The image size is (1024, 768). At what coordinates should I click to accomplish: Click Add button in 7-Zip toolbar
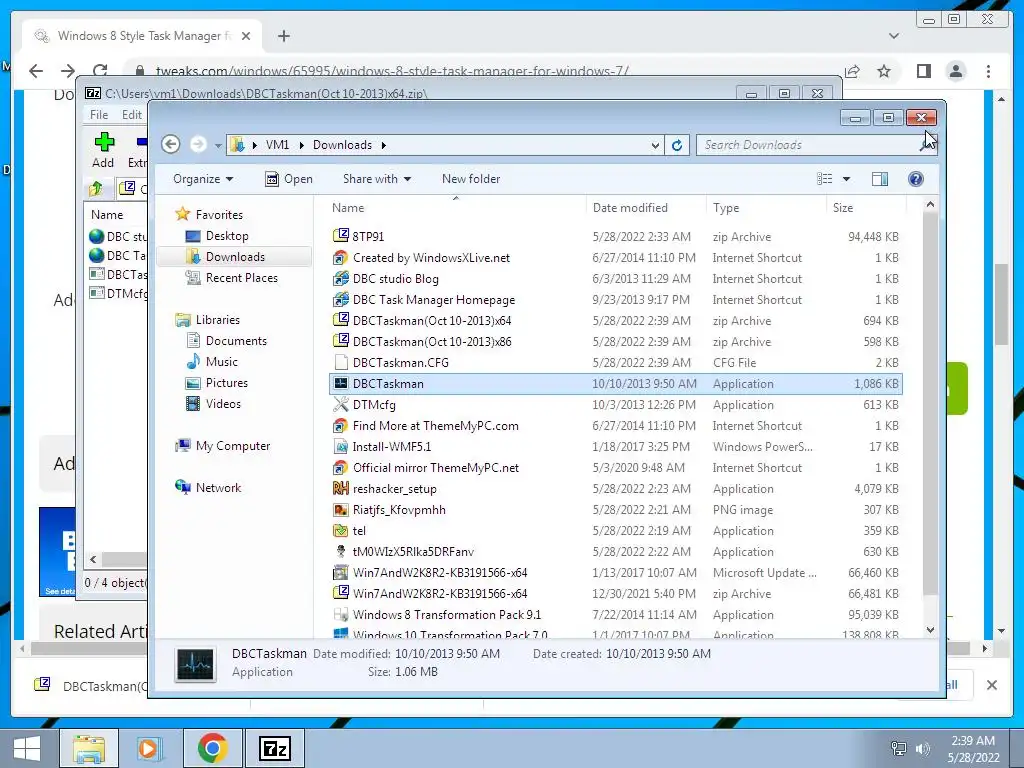coord(103,150)
